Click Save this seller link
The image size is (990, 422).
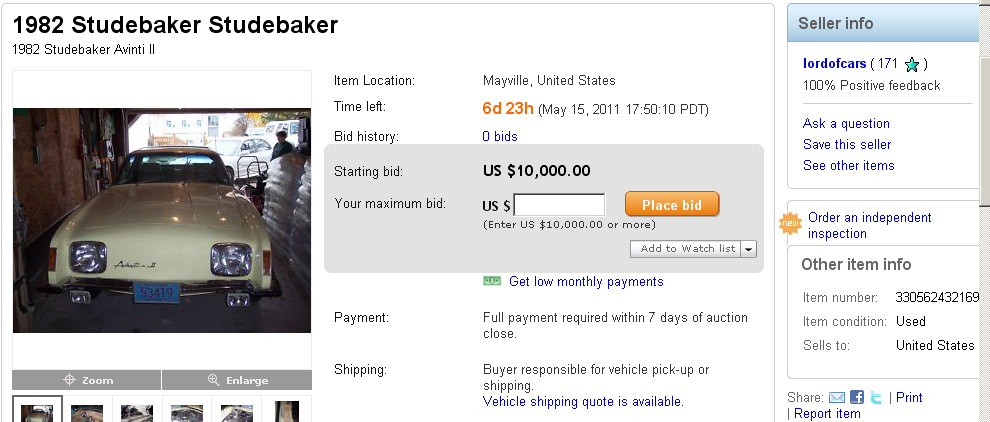[x=847, y=145]
